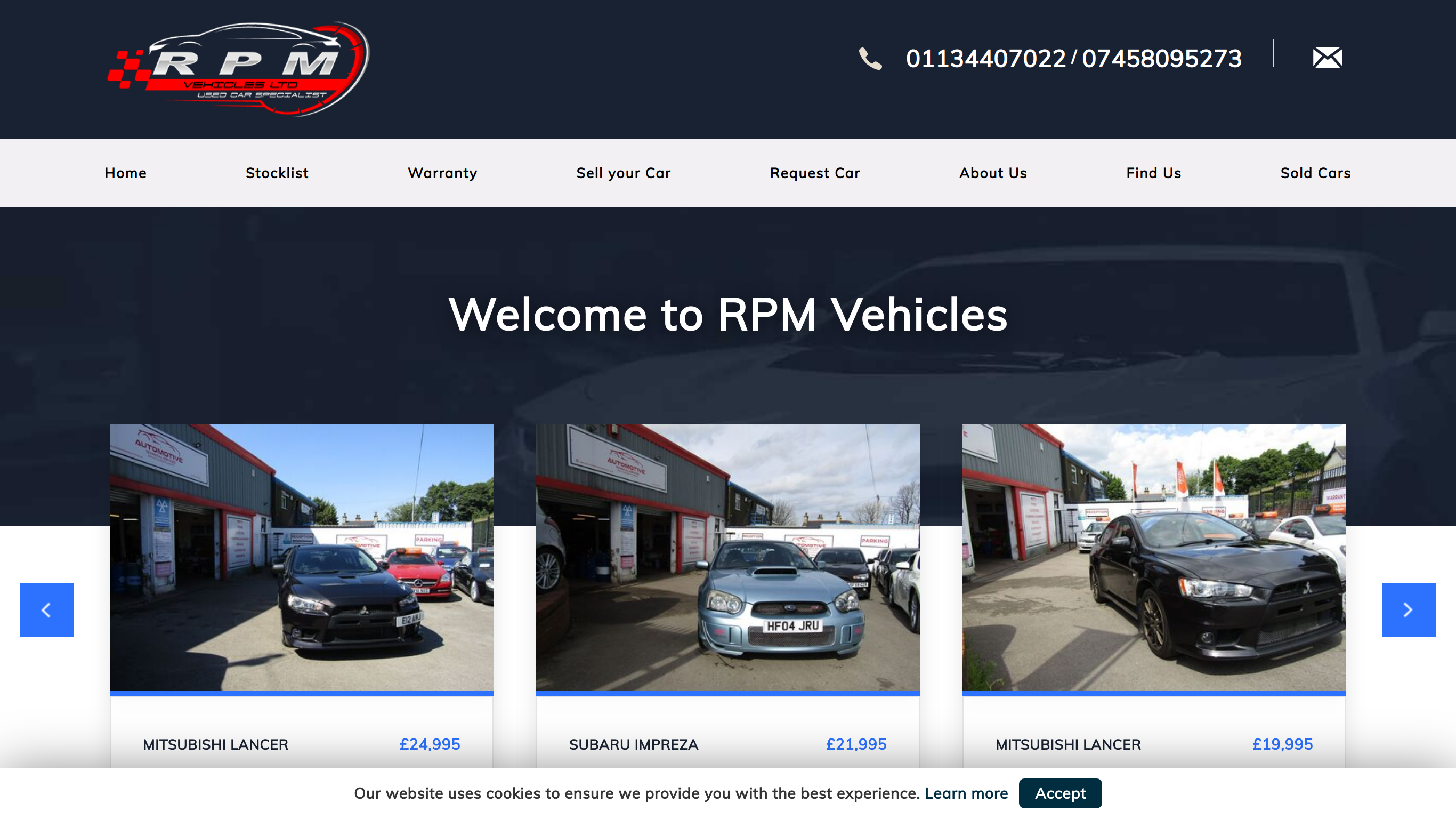1456x819 pixels.
Task: Click the RPM Vehicles logo
Action: click(239, 69)
